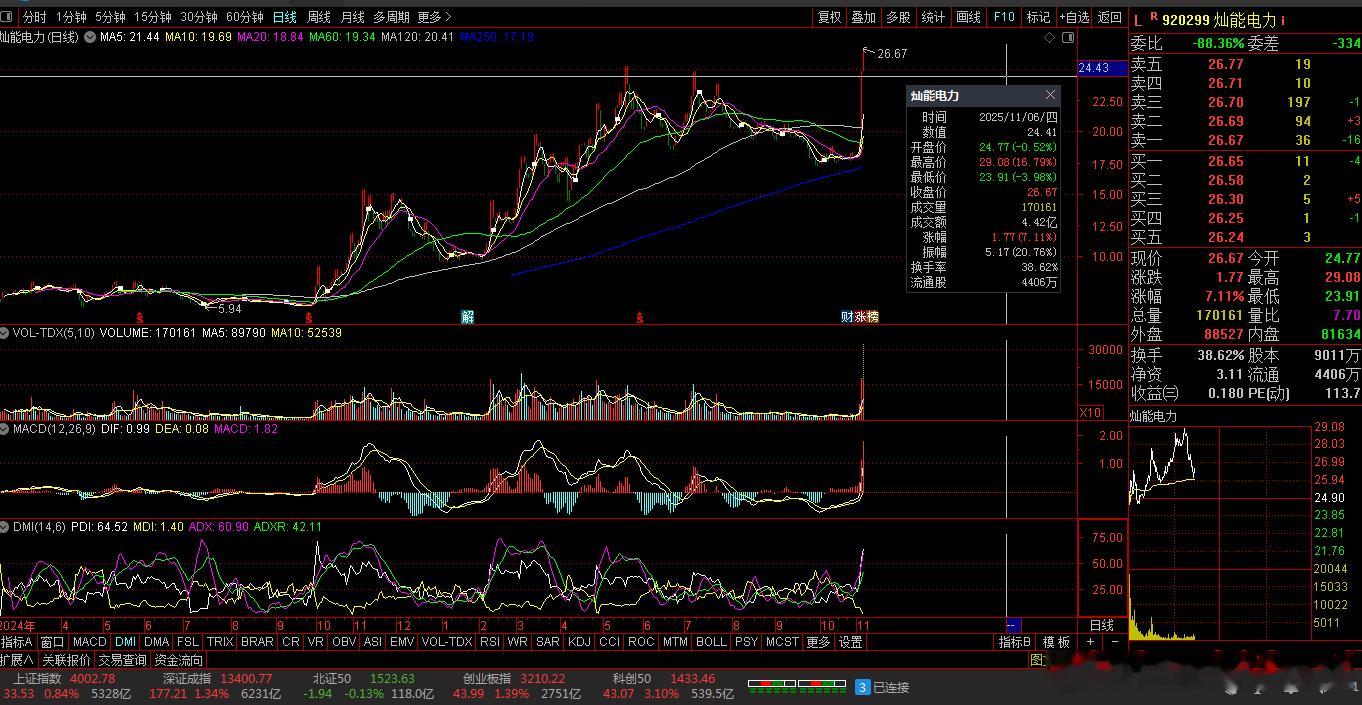The height and width of the screenshot is (705, 1362).
Task: Open indicator 设置 settings
Action: pyautogui.click(x=851, y=642)
